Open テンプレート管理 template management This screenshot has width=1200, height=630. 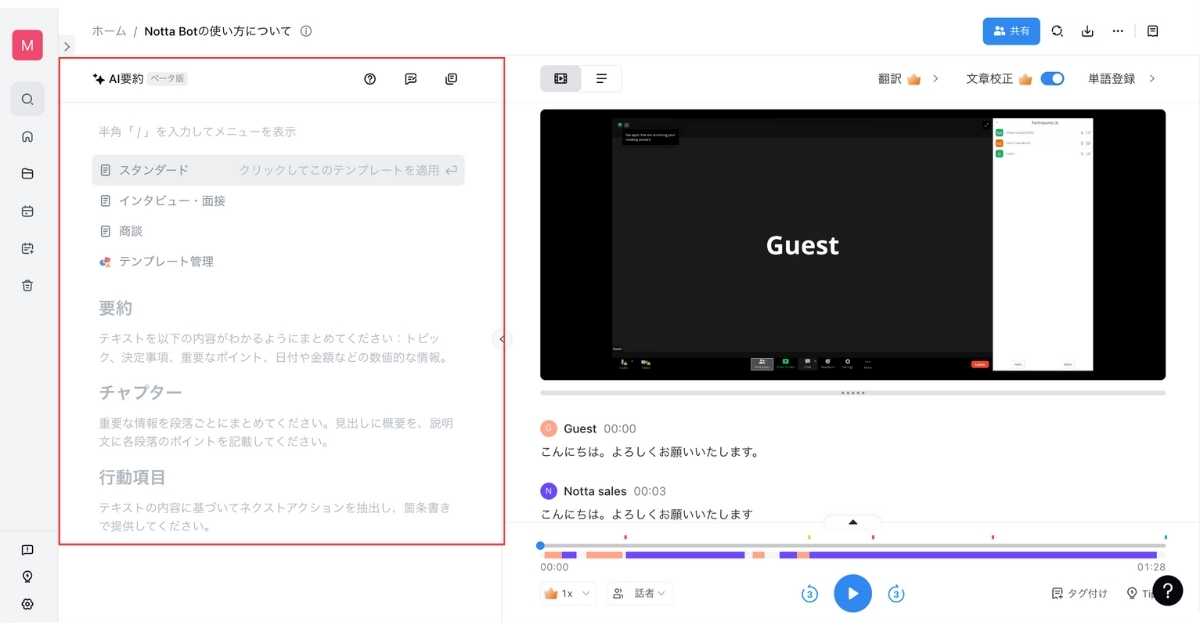tap(156, 262)
